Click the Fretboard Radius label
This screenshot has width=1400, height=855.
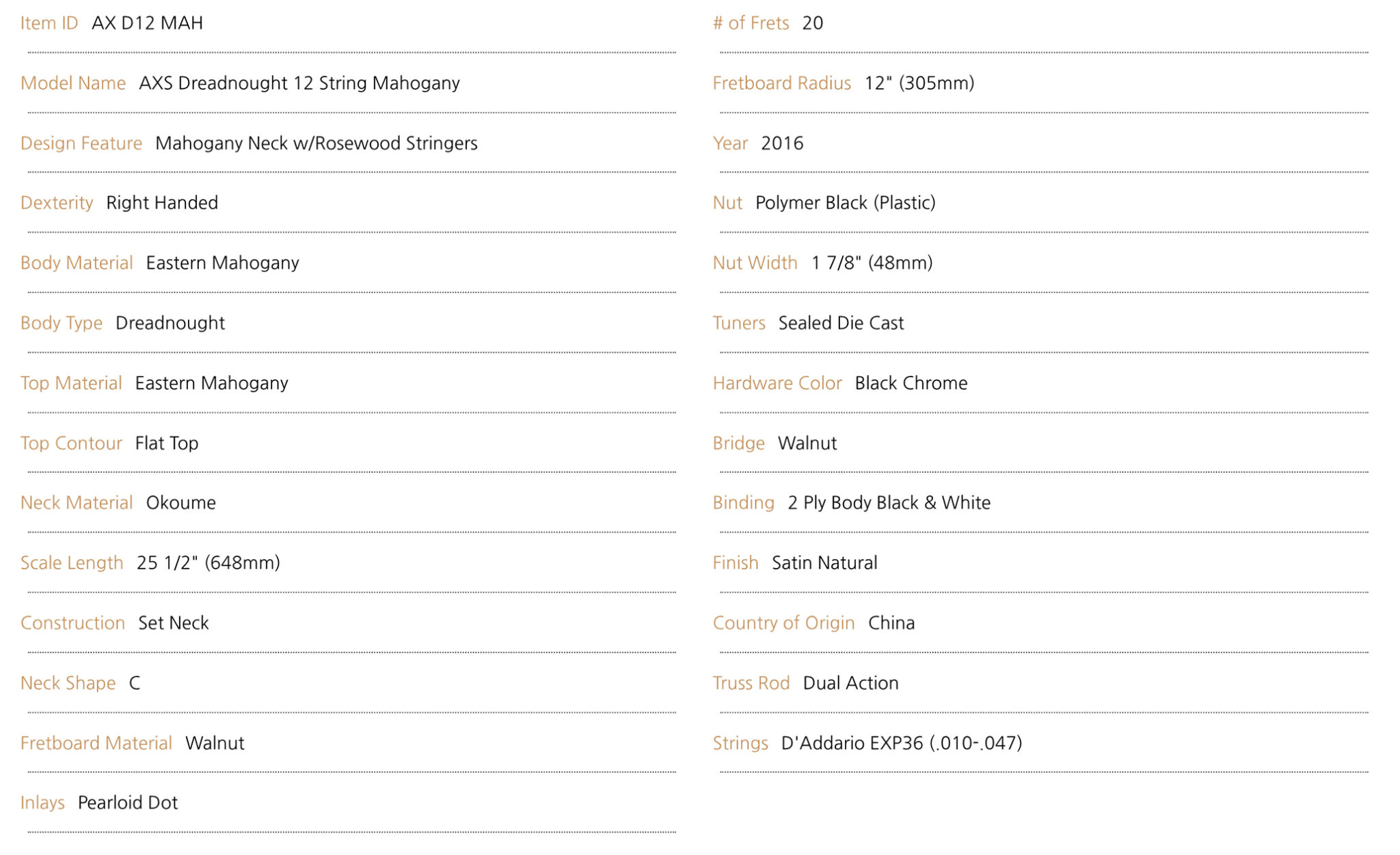click(x=782, y=83)
